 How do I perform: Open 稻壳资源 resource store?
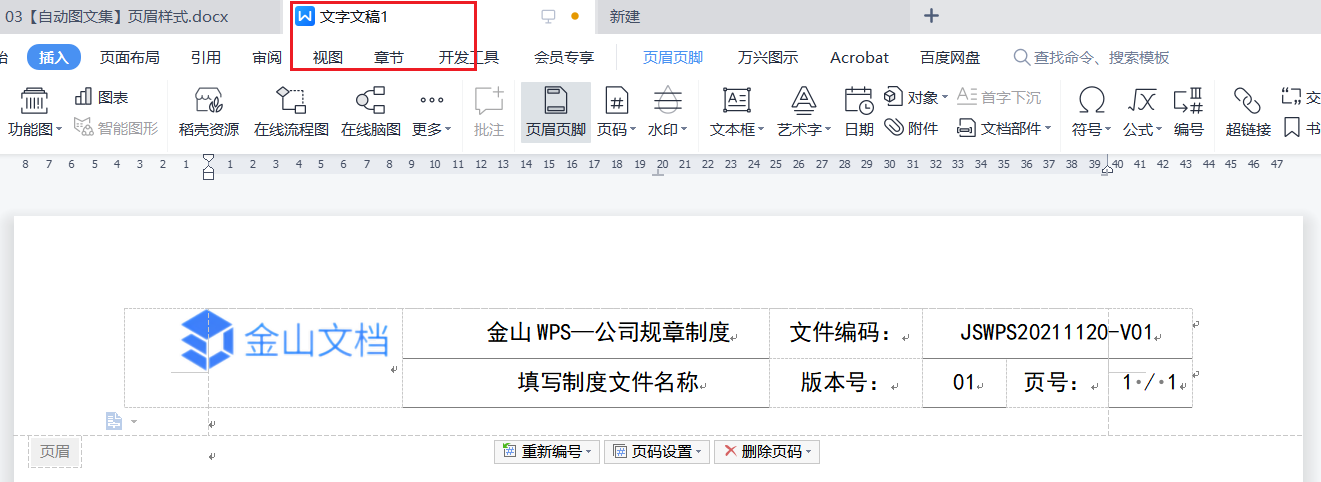(208, 111)
